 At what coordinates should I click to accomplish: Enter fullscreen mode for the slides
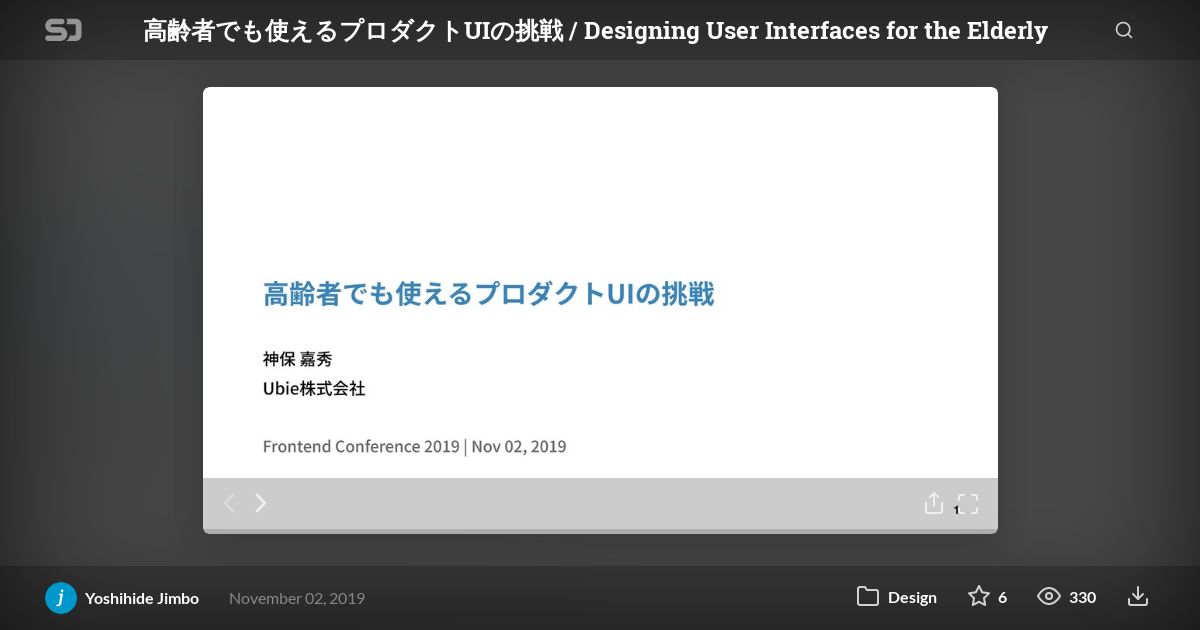(967, 503)
